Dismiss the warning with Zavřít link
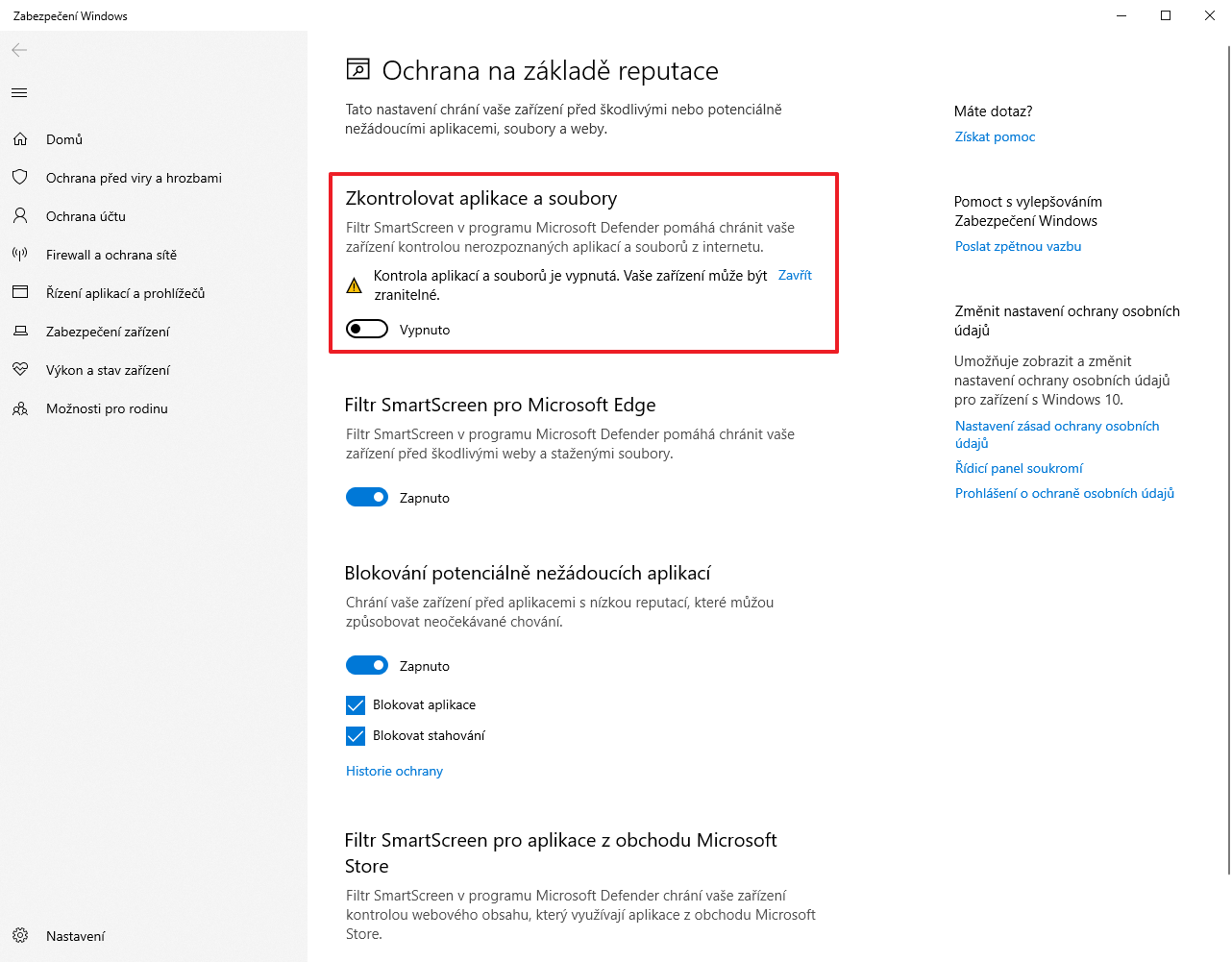Screen dimensions: 1232x962 tap(795, 275)
